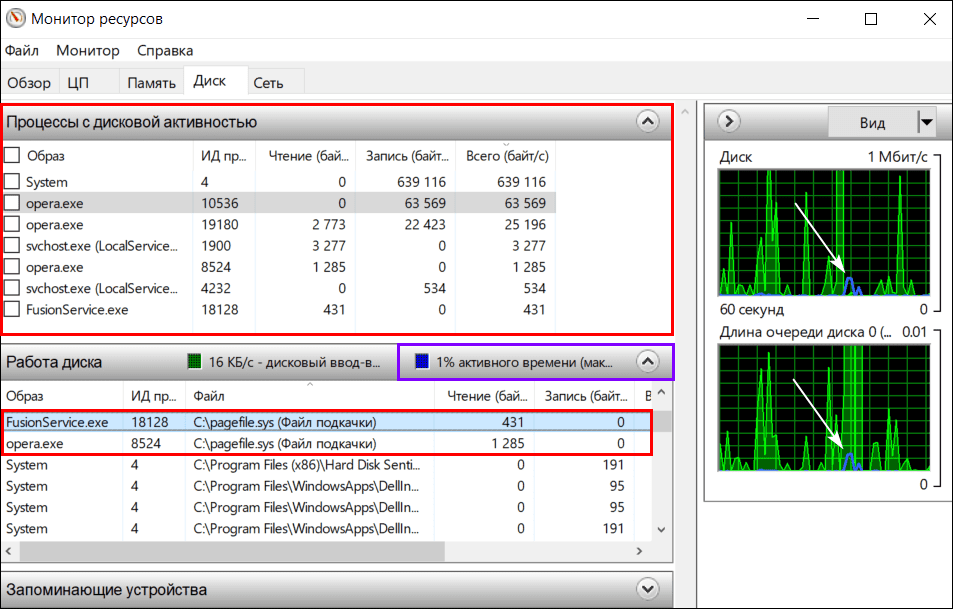Check the opera.exe 10536 checkbox
This screenshot has width=953, height=609.
coord(12,203)
